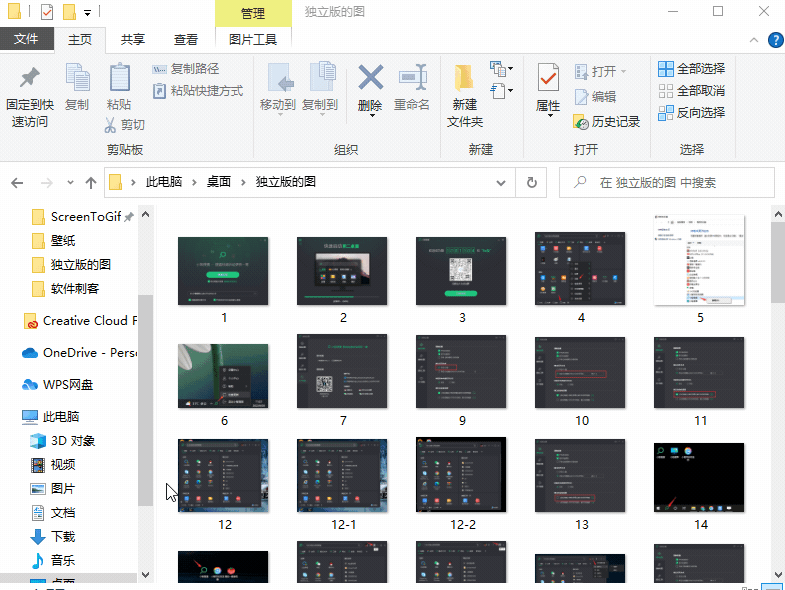
Task: Click the Properties icon in title bar
Action: coord(47,12)
